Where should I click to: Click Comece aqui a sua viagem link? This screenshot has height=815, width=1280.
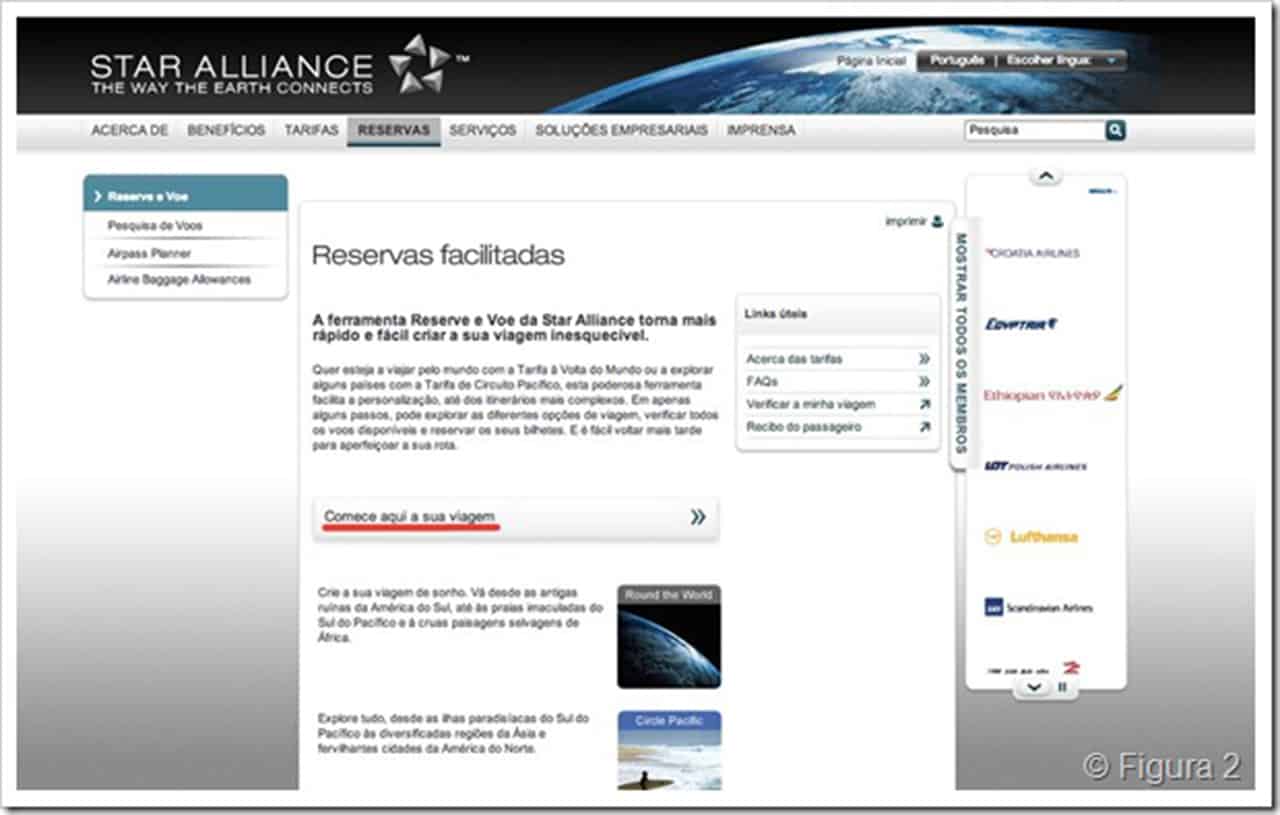[410, 517]
